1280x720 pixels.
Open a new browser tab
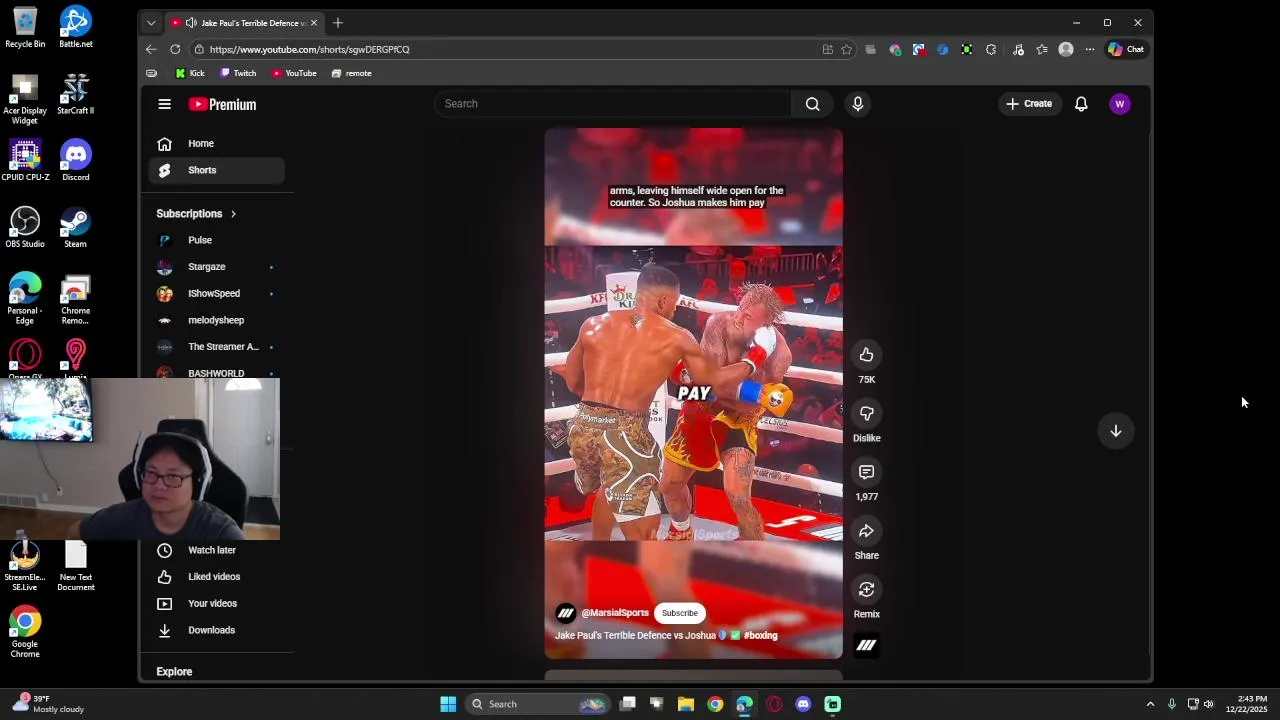tap(338, 23)
